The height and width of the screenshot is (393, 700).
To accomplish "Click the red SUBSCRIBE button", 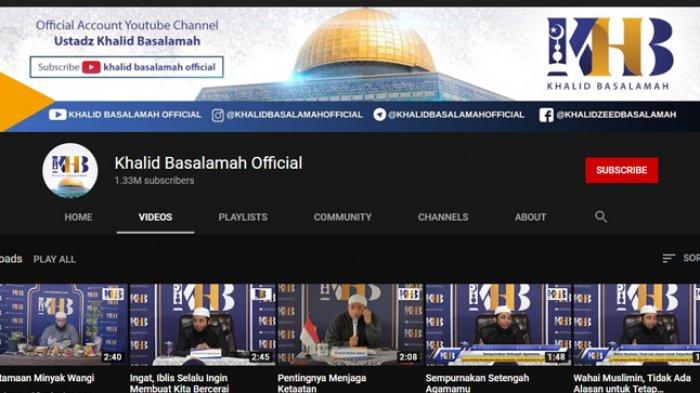I will tap(621, 170).
